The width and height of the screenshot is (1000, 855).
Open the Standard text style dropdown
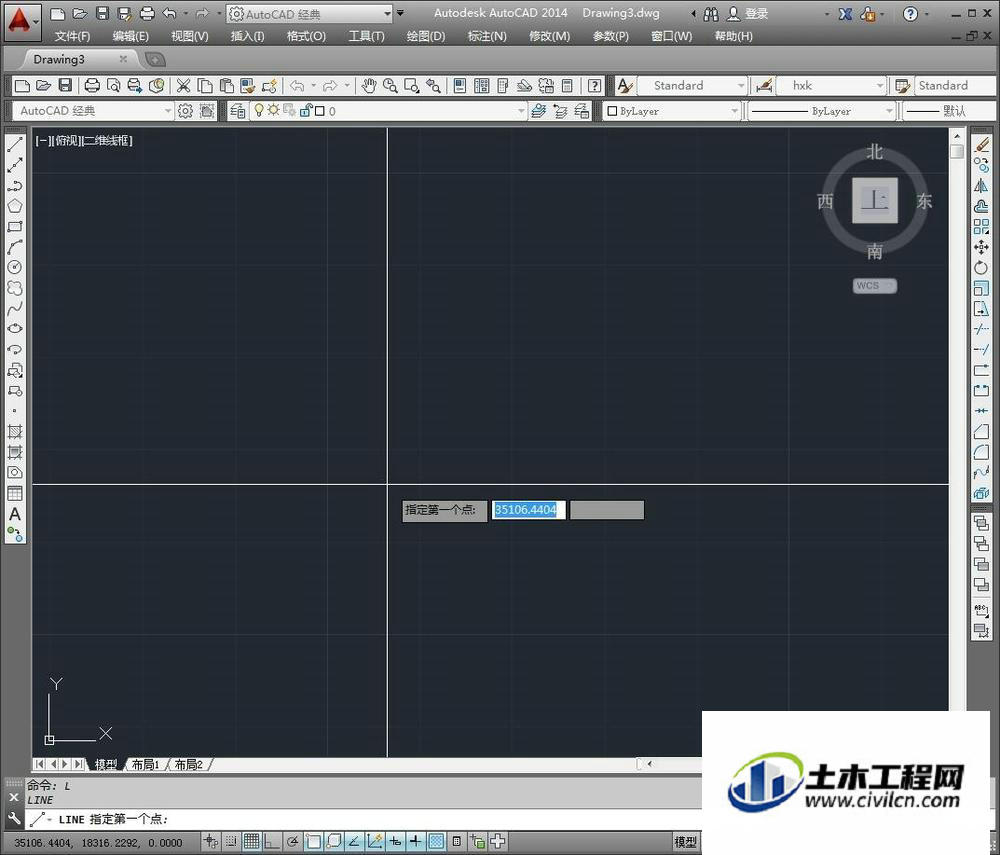(740, 85)
